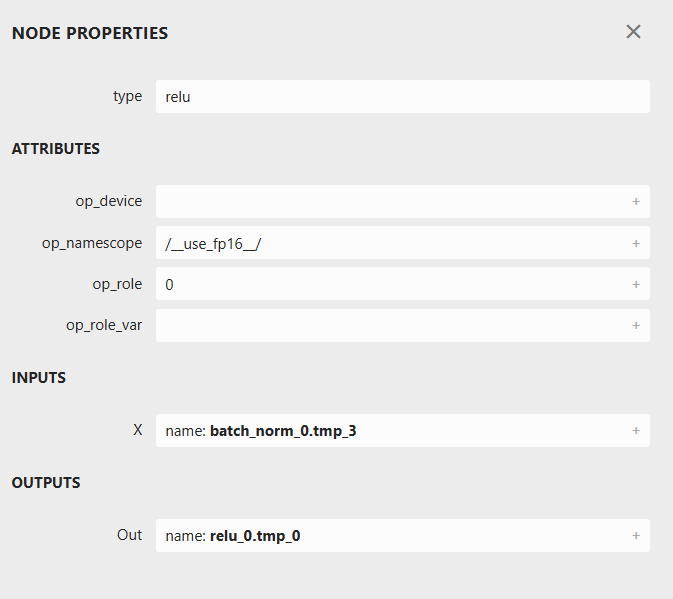Expand input X details plus icon
673x599 pixels.
coord(636,431)
